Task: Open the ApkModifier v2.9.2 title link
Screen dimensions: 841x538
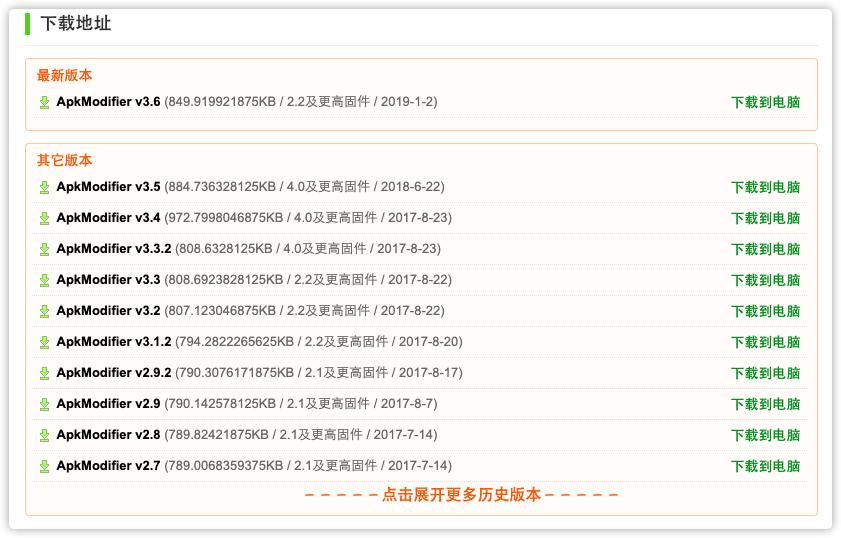Action: [114, 373]
